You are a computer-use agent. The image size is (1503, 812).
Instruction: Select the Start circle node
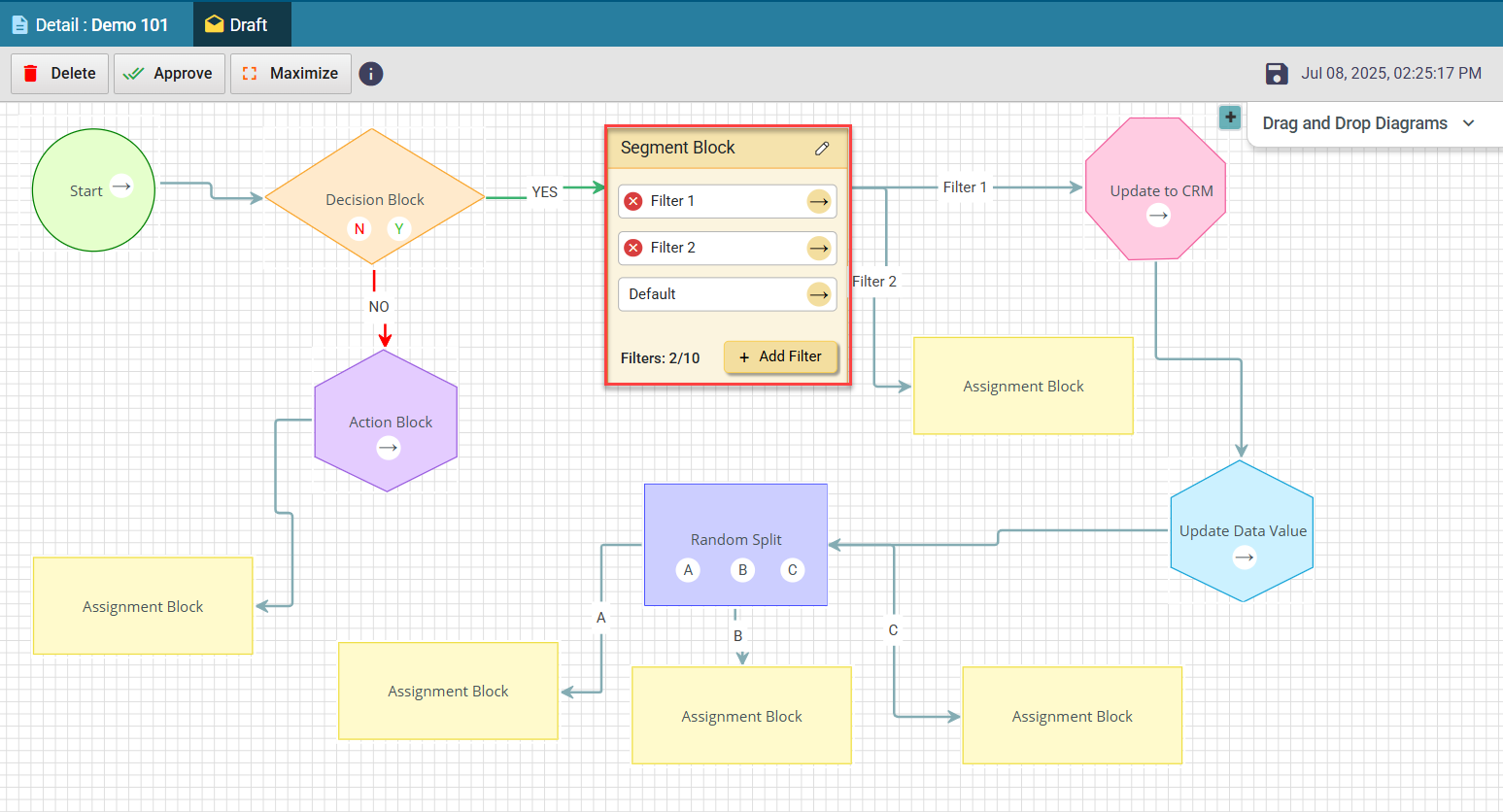[93, 190]
